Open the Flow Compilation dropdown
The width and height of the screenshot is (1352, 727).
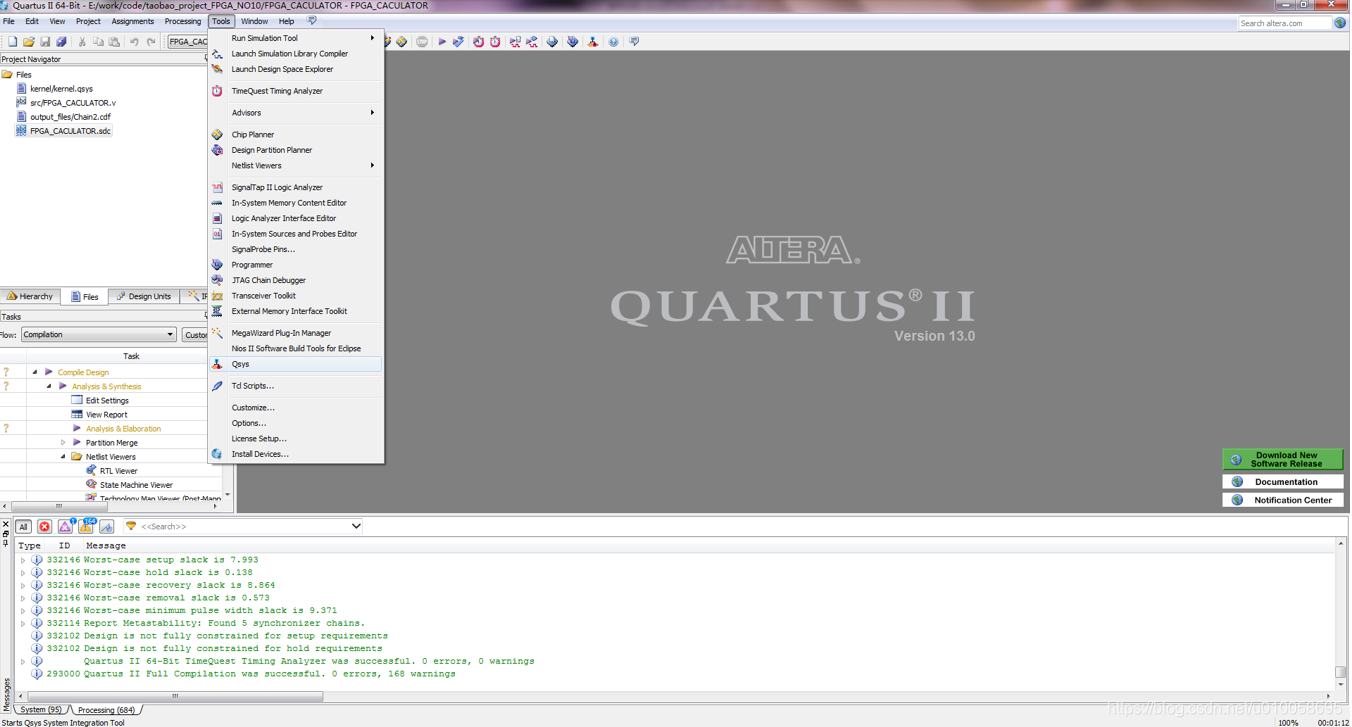98,335
